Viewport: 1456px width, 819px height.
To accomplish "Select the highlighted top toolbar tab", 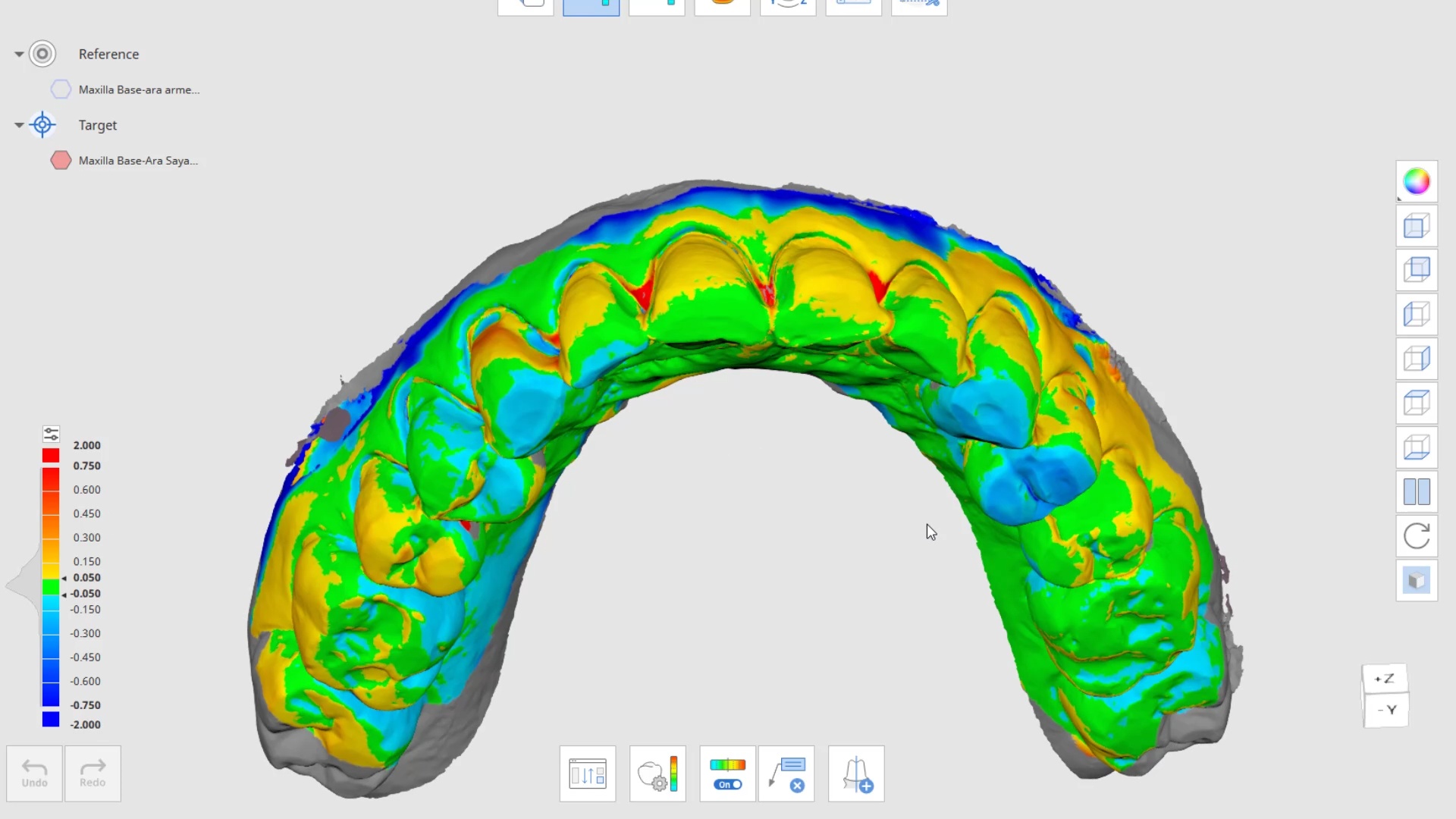I will point(591,6).
